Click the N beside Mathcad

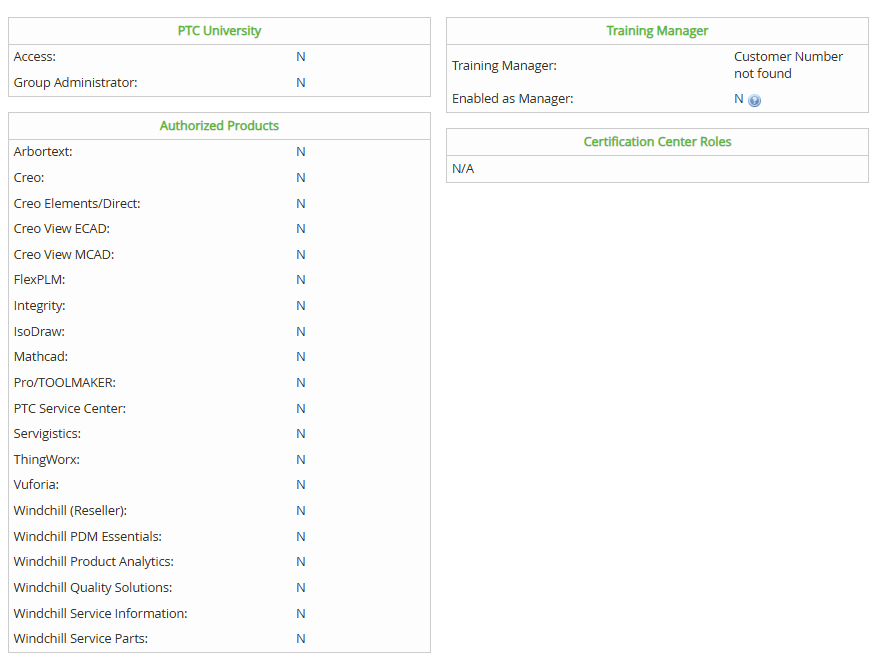pos(301,356)
